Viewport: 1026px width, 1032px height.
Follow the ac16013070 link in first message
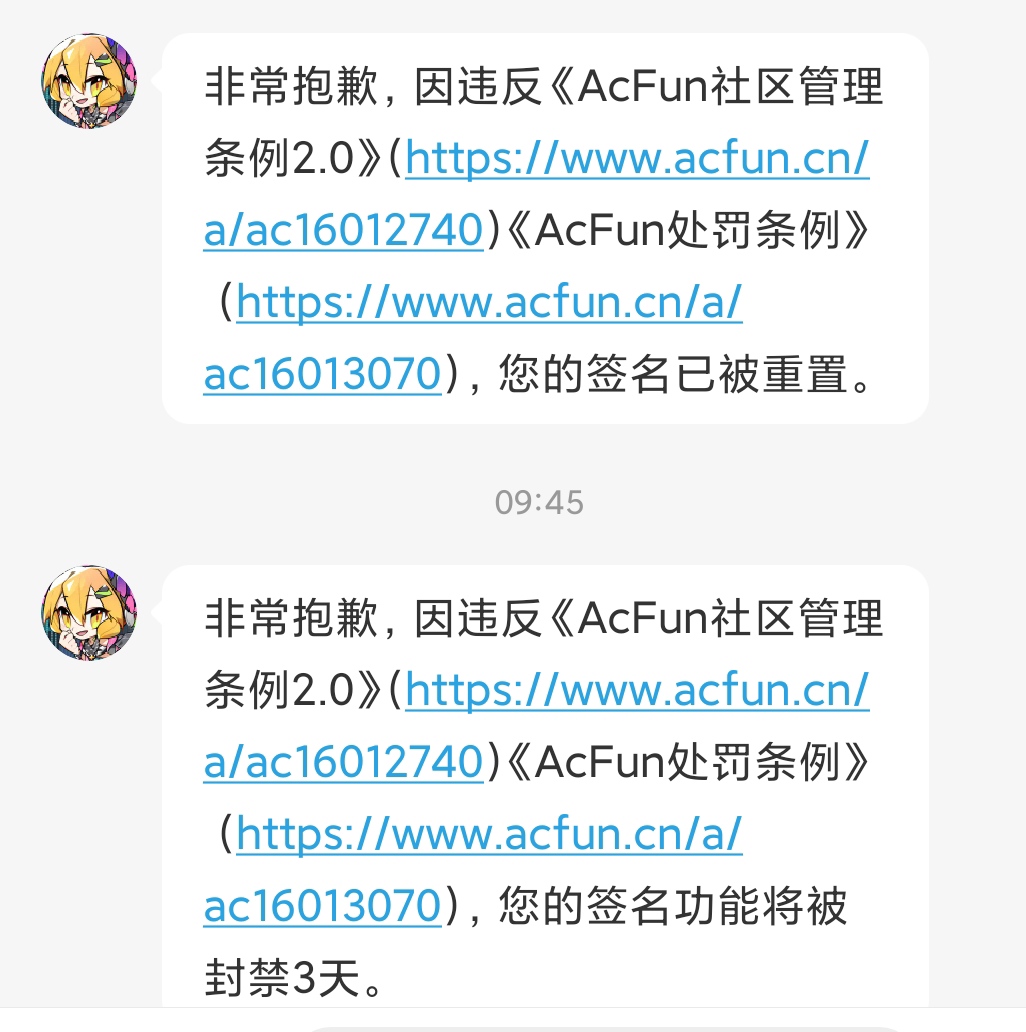[x=322, y=374]
